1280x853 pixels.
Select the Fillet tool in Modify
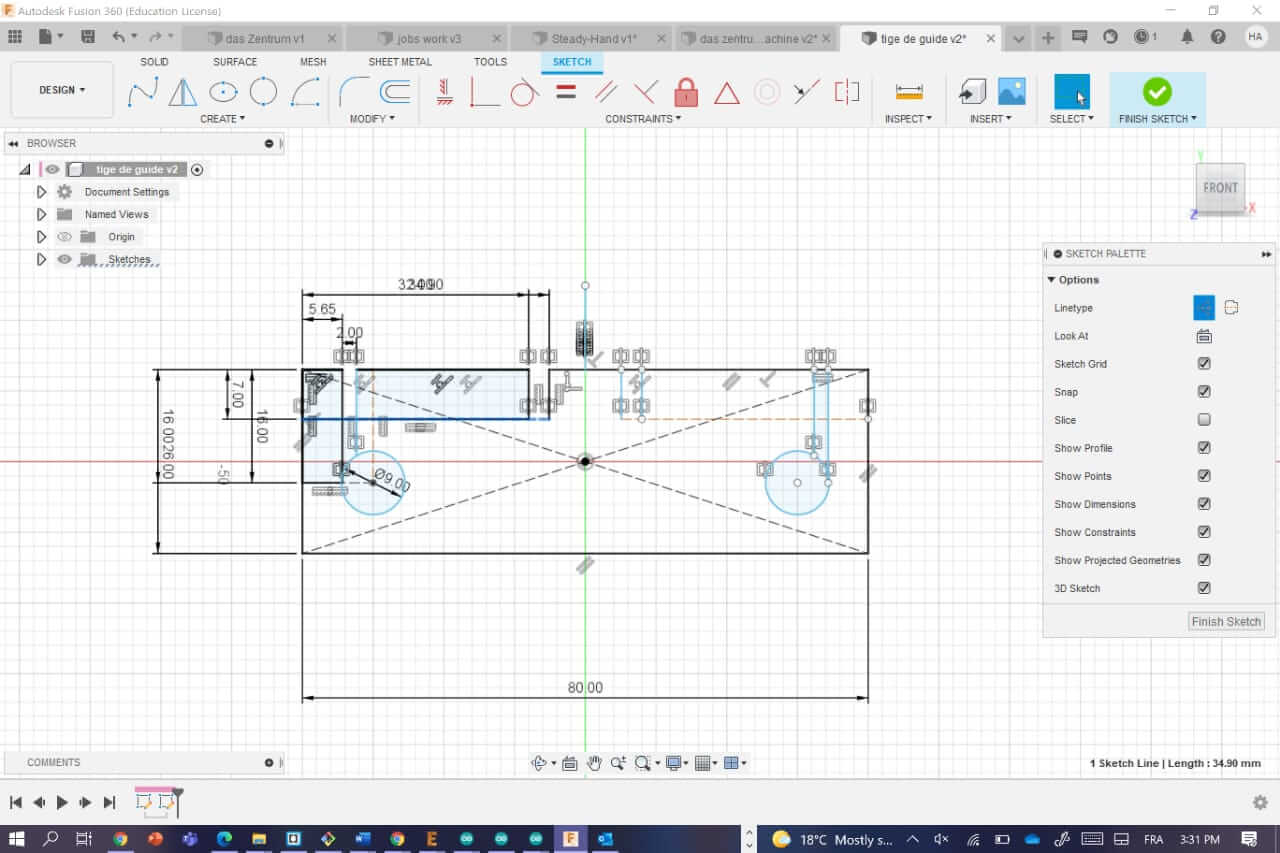[354, 92]
